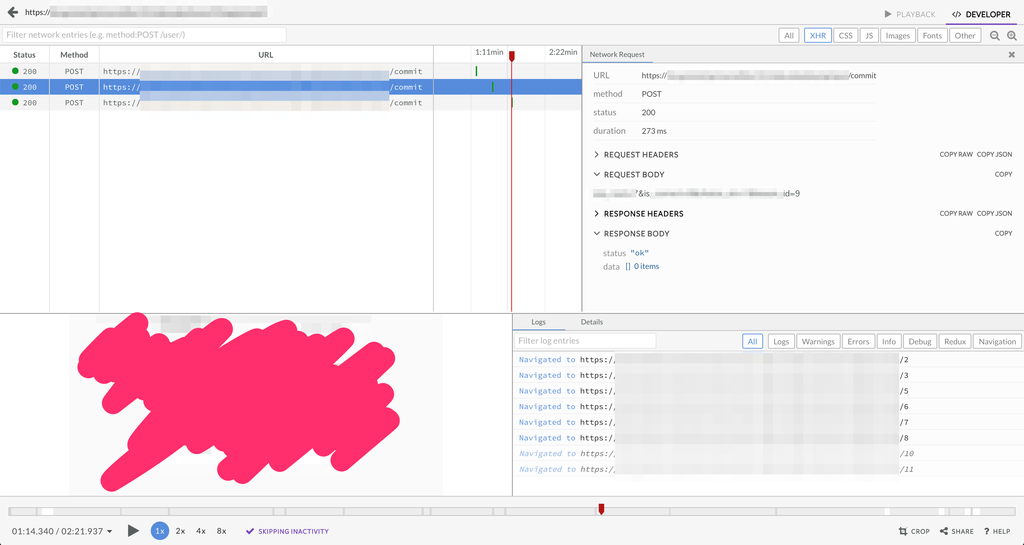Copy the request body
Viewport: 1024px width, 545px height.
pyautogui.click(x=1003, y=174)
